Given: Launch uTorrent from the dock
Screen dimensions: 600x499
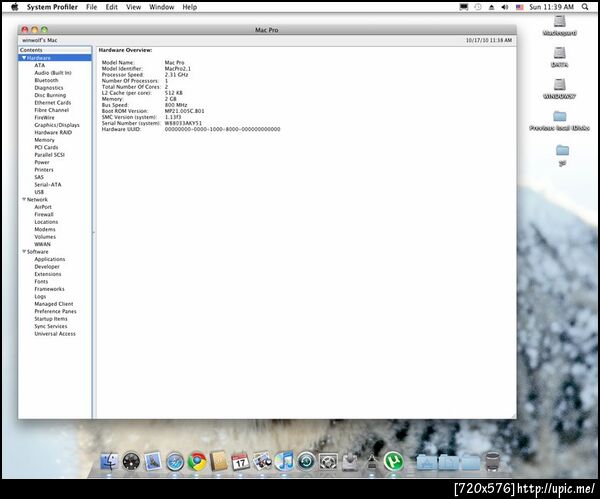Looking at the screenshot, I should point(393,461).
